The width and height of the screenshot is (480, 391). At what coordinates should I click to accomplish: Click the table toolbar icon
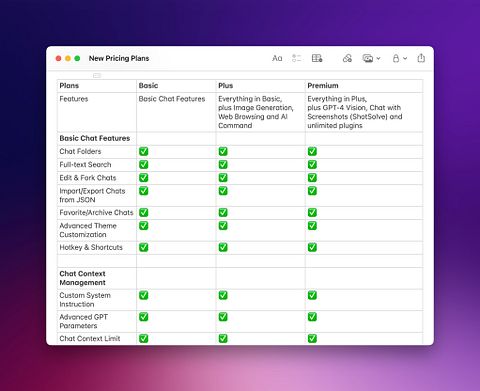pyautogui.click(x=317, y=58)
